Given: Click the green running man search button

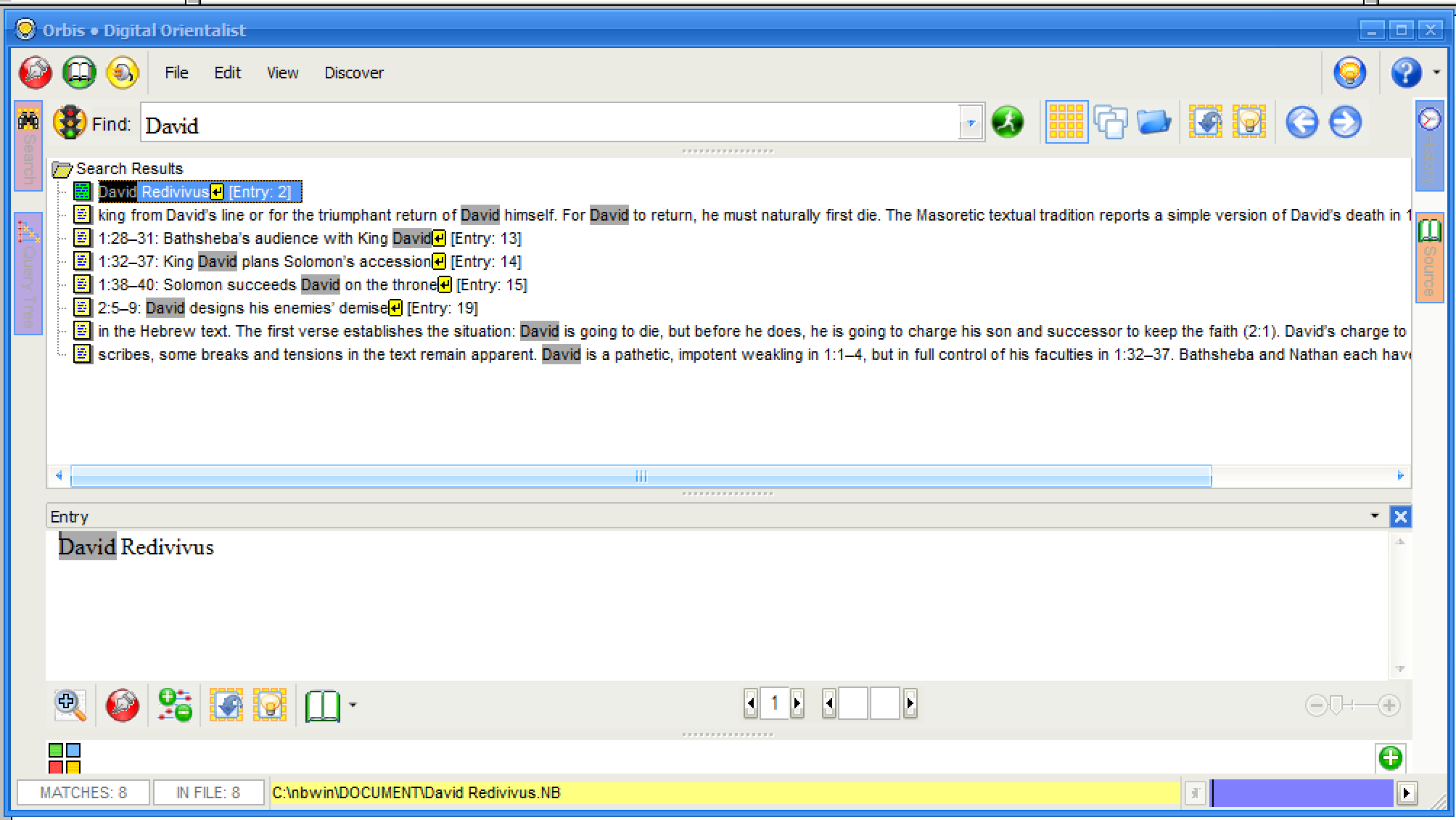Looking at the screenshot, I should pos(1007,122).
